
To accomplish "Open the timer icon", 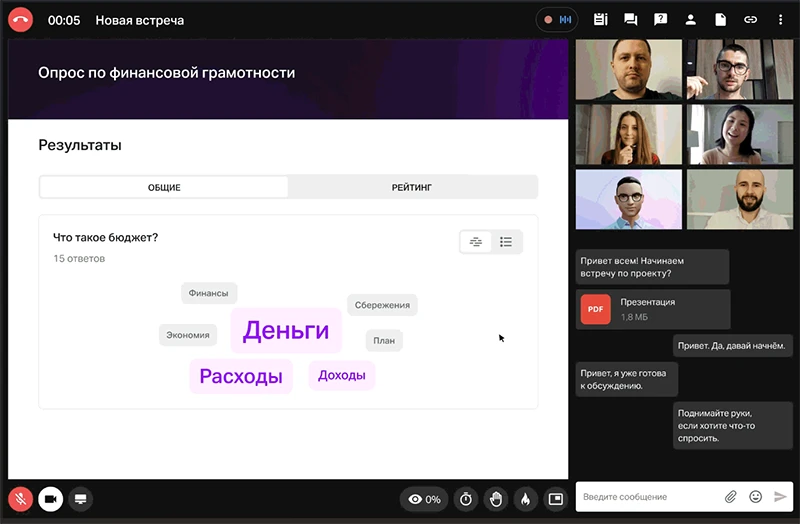I will tap(466, 499).
